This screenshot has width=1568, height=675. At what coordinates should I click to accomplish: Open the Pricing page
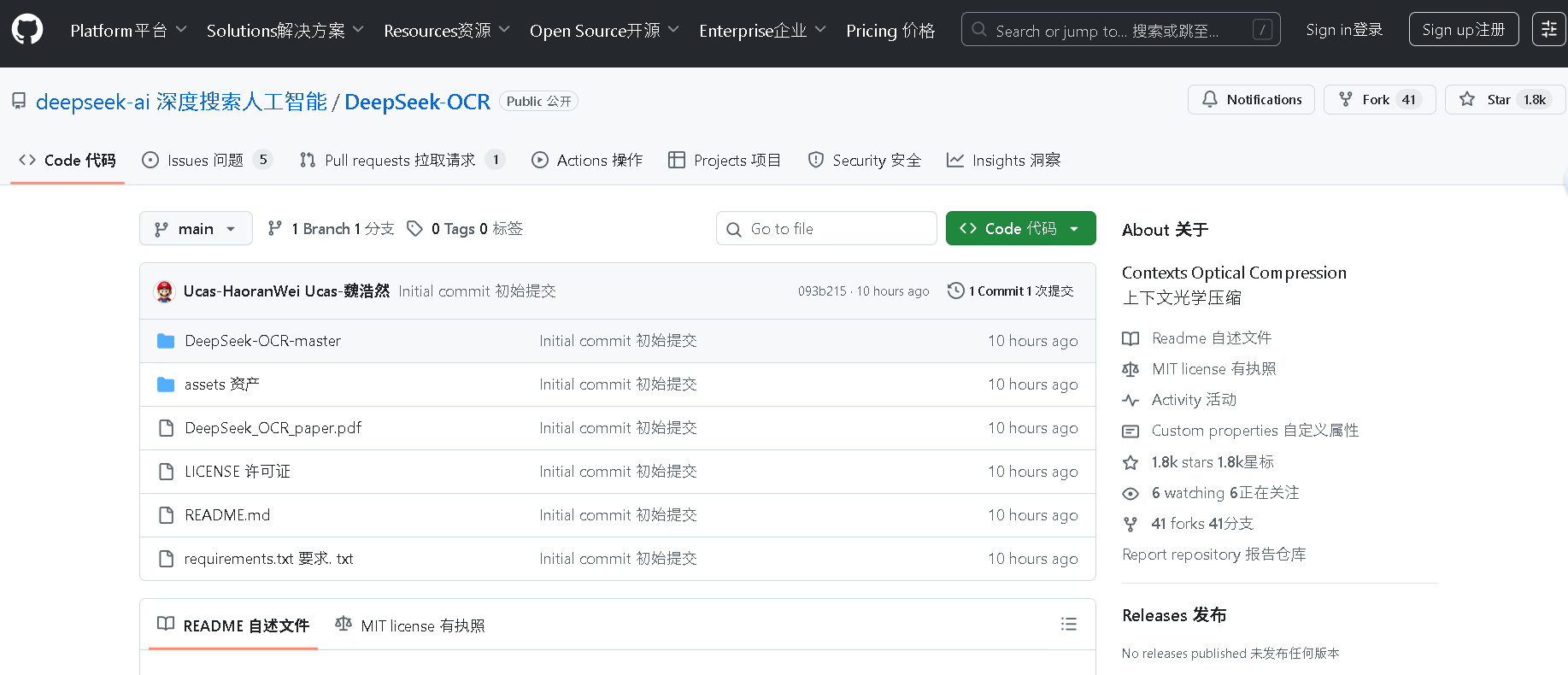click(890, 31)
